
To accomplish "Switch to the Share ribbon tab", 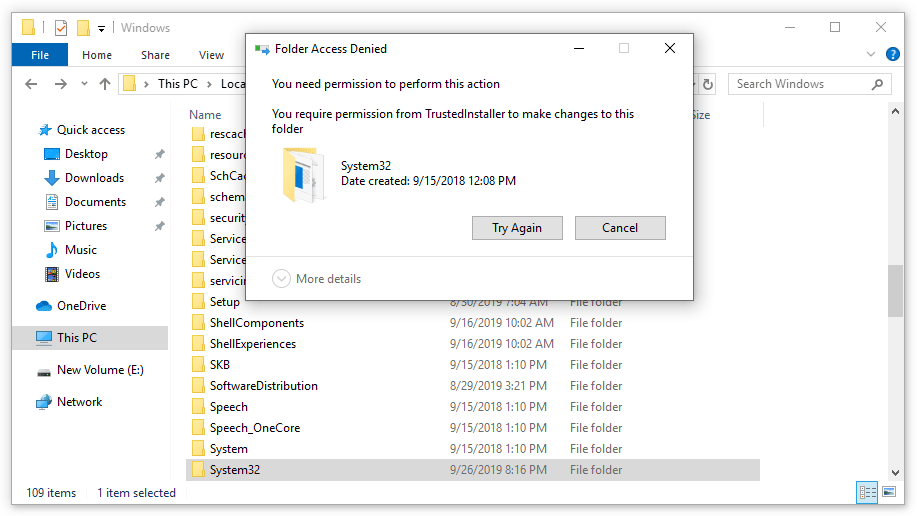I will [155, 55].
